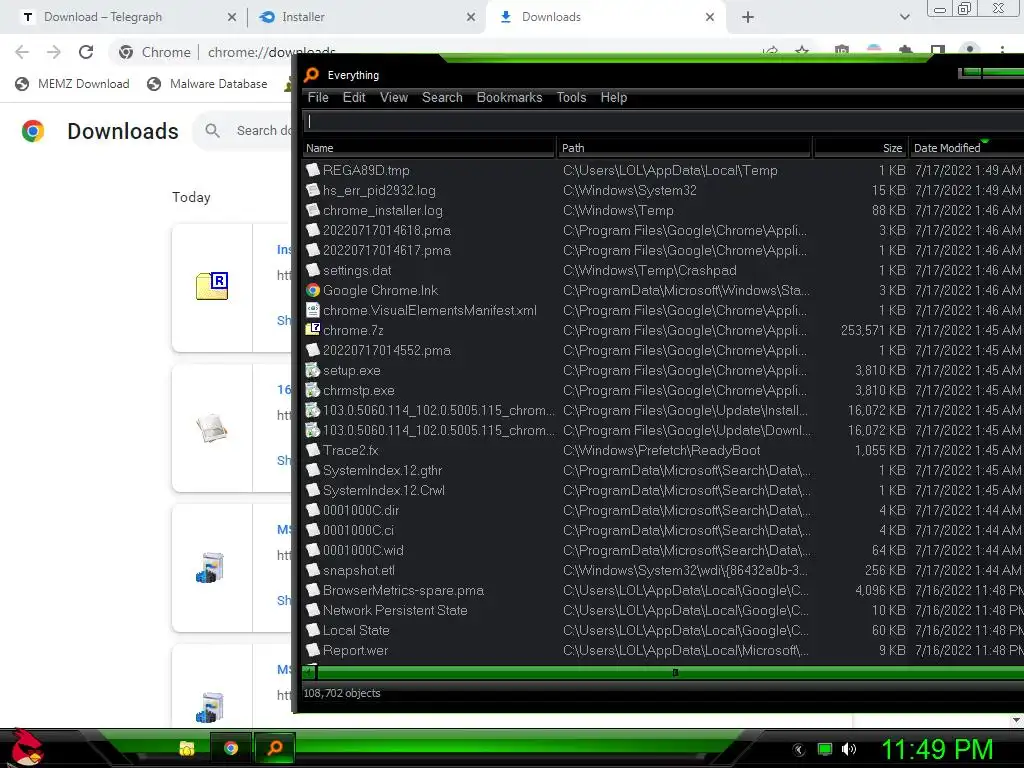The image size is (1024, 768).
Task: Open File Explorer from the taskbar
Action: [x=187, y=748]
